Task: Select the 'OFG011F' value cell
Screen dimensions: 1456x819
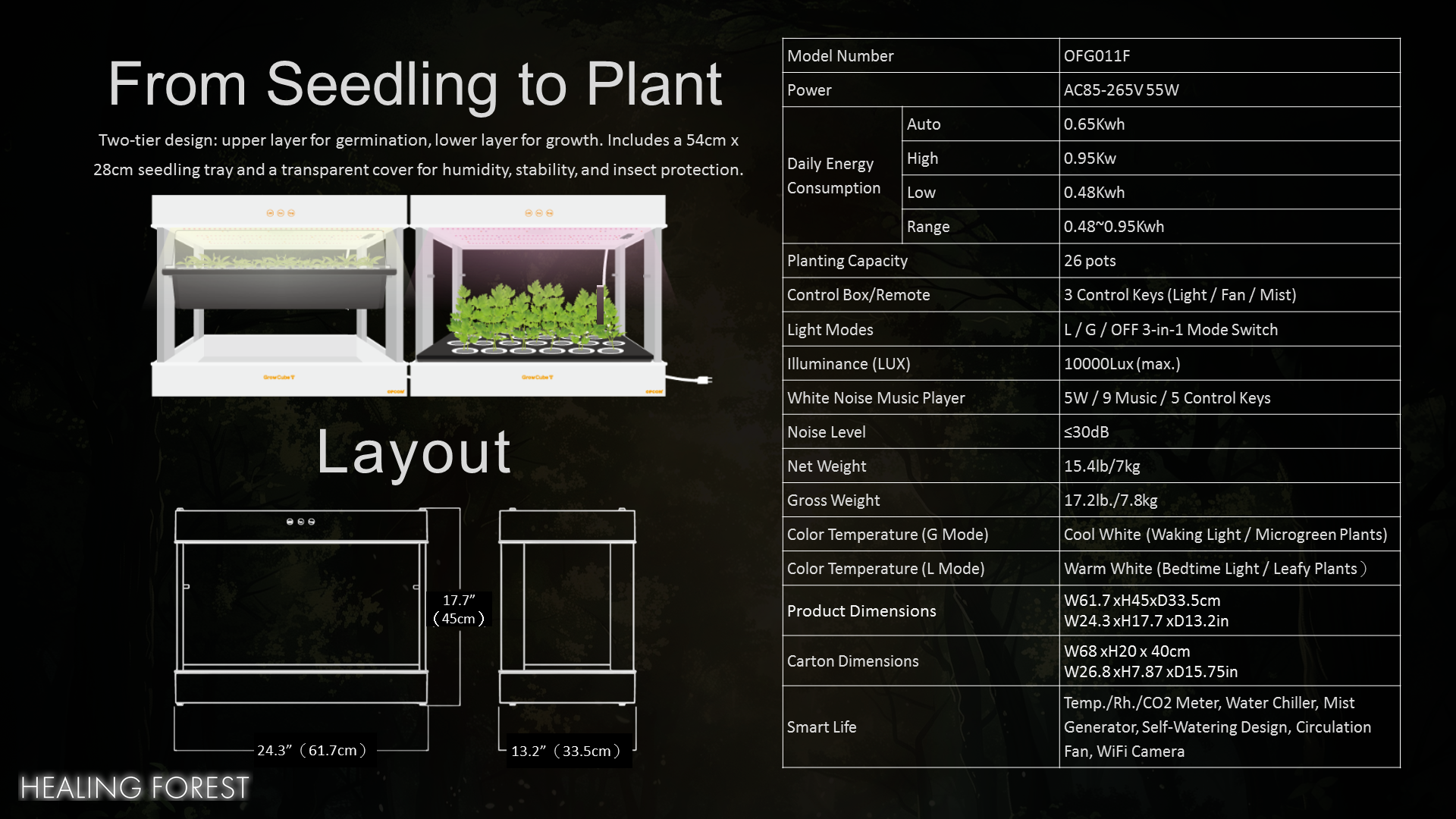Action: [x=1229, y=55]
